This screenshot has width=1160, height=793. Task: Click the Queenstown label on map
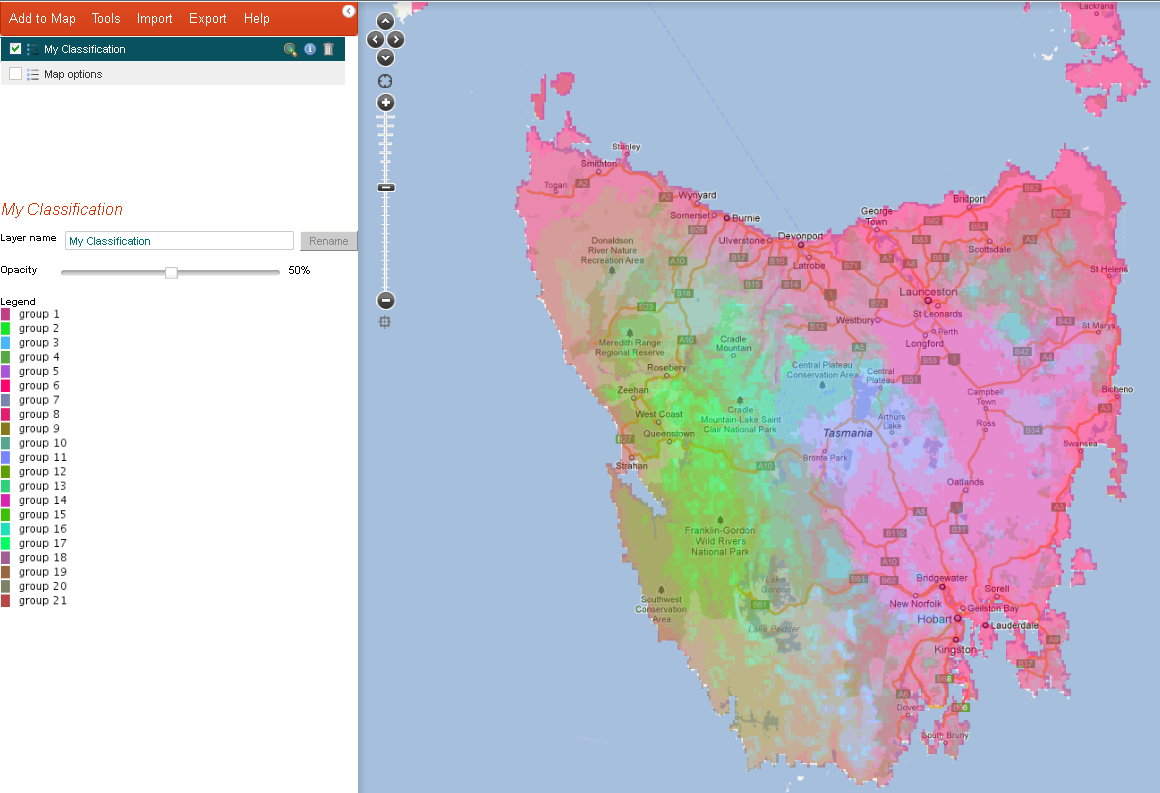tap(669, 433)
